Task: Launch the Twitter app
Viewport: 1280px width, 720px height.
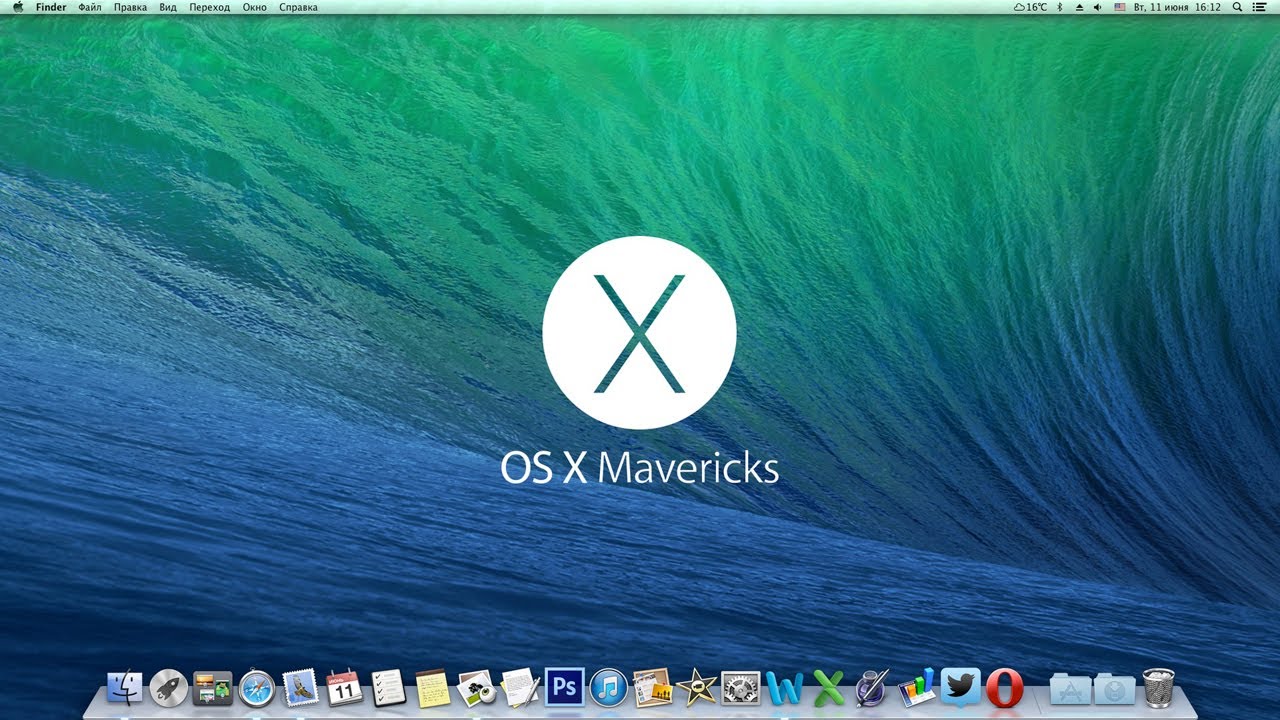Action: [960, 687]
